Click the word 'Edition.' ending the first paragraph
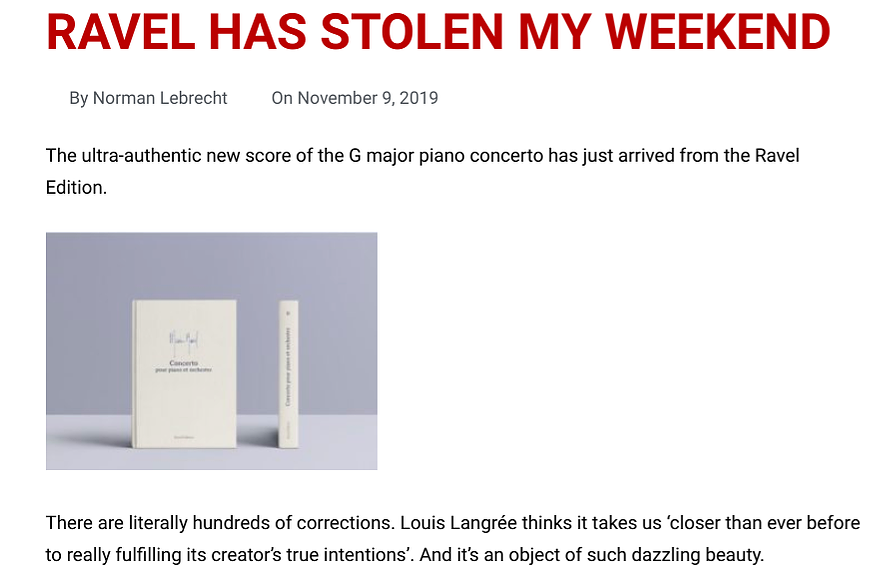Viewport: 893px width, 582px height. pos(76,187)
